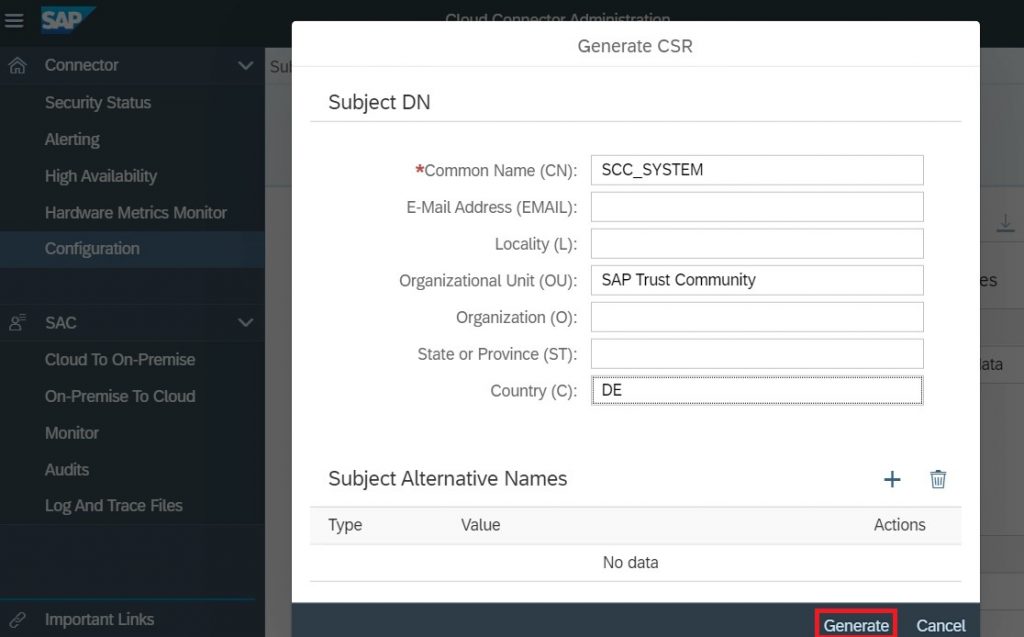Screen dimensions: 1024x637
Task: Open On-Premise To Cloud
Action: [x=120, y=396]
